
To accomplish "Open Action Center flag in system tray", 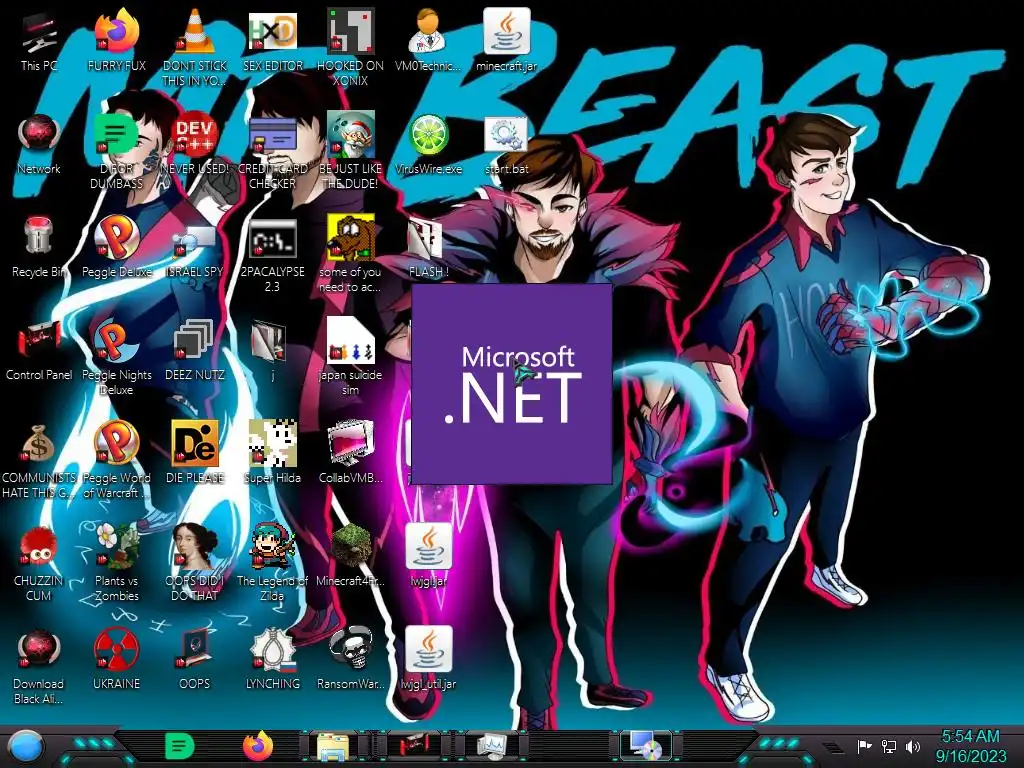I will [x=864, y=746].
